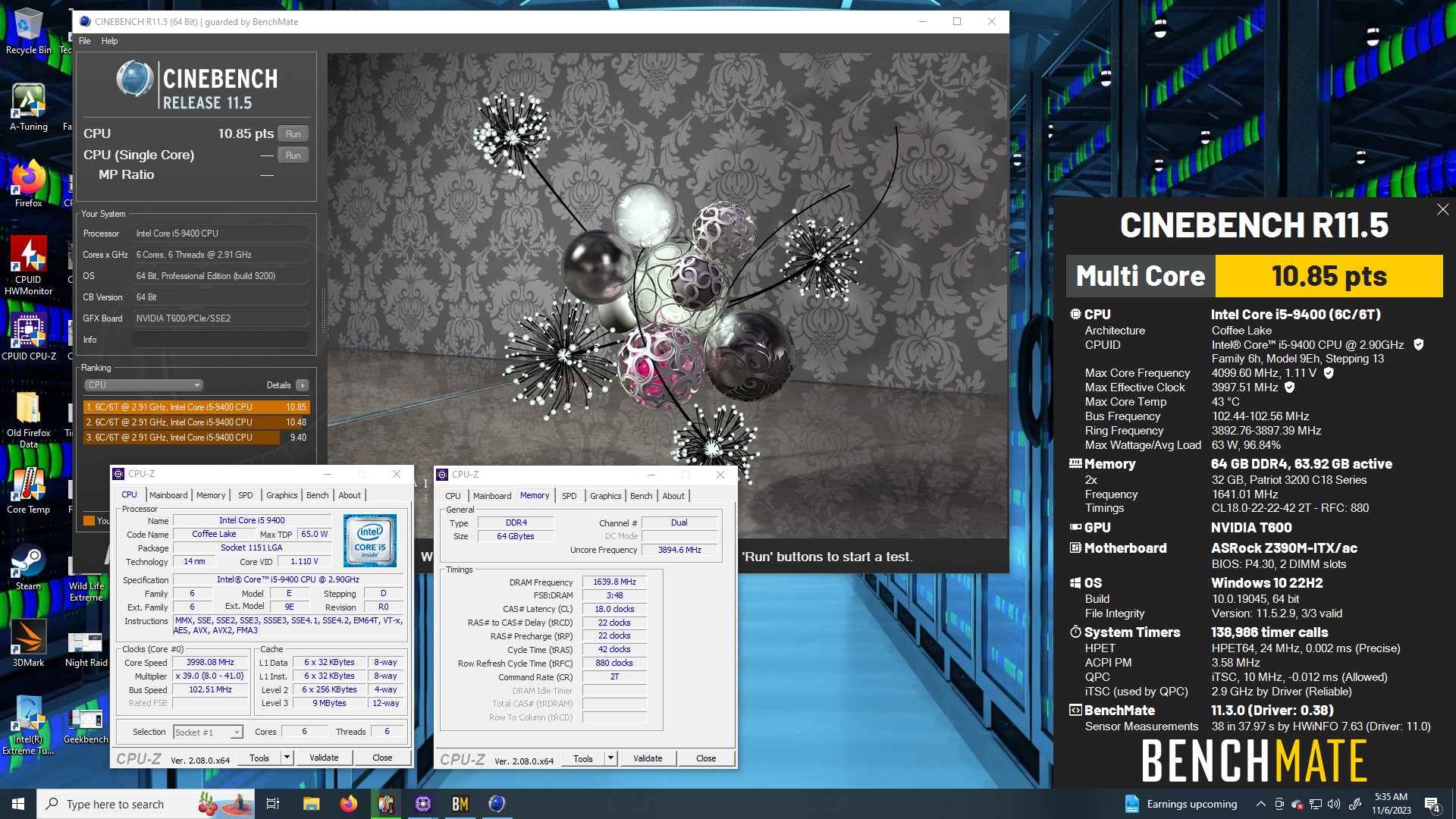Switch to Memory tab in left CPU-Z

(211, 495)
